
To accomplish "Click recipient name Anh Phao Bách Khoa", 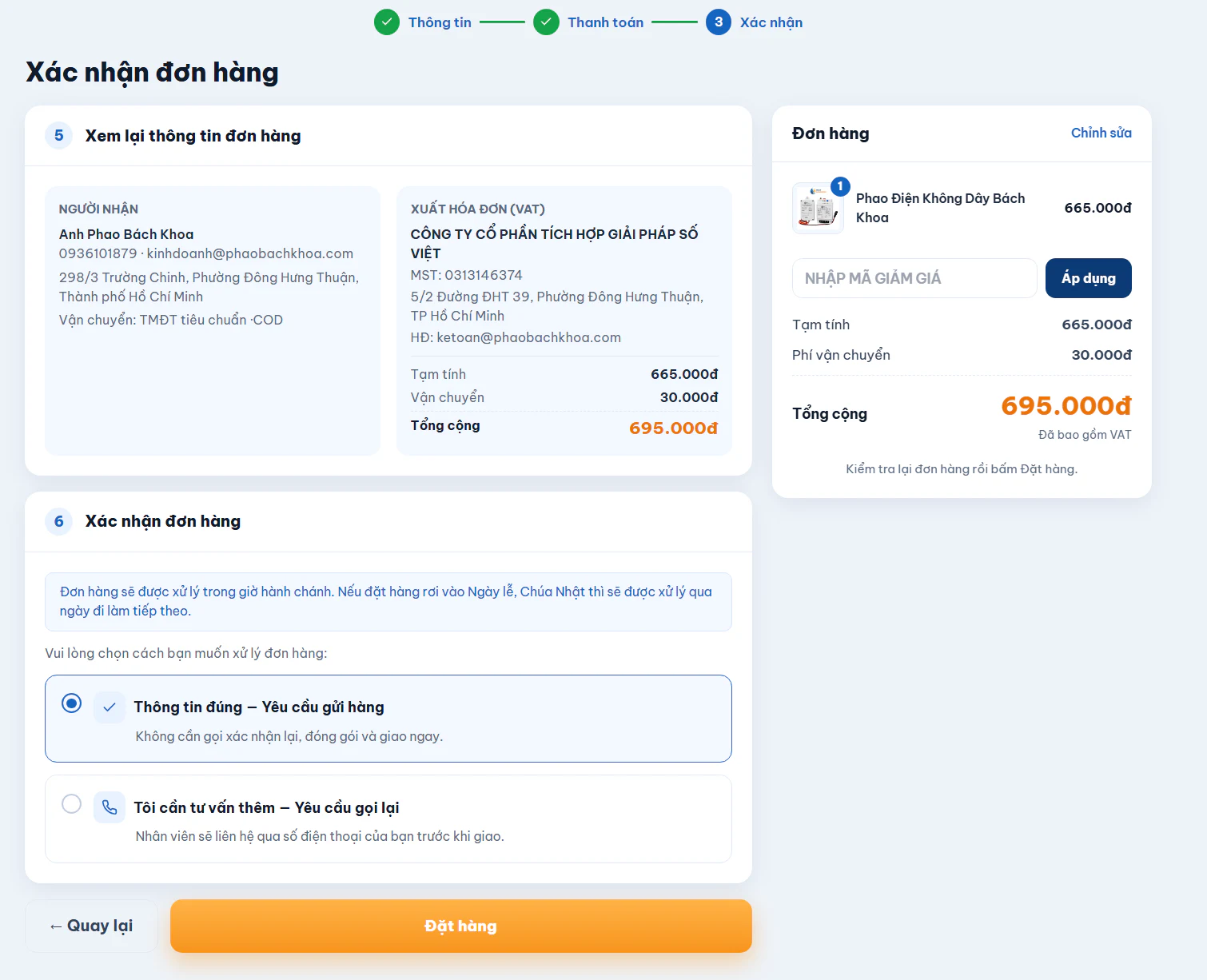I will pos(126,234).
